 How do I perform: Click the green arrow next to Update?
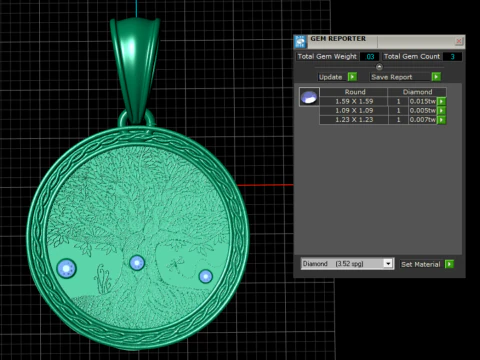click(352, 77)
